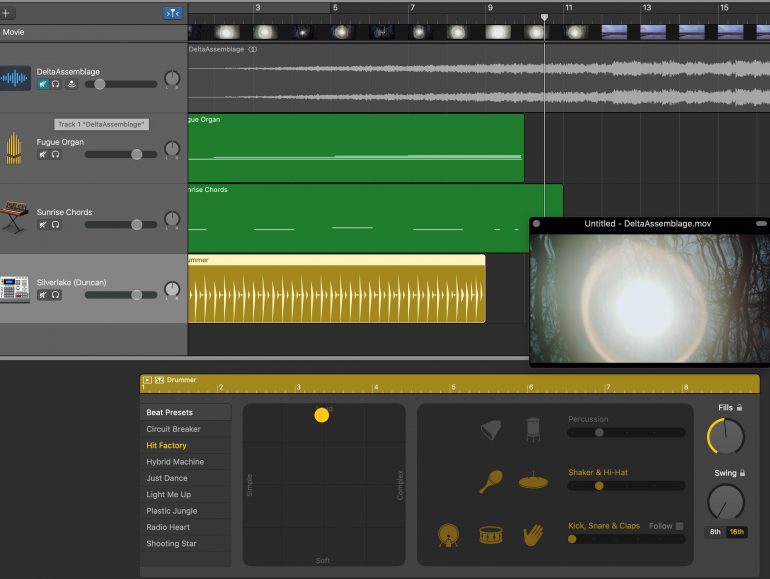770x579 pixels.
Task: Click the Fugue Organ instrument icon
Action: [x=14, y=148]
